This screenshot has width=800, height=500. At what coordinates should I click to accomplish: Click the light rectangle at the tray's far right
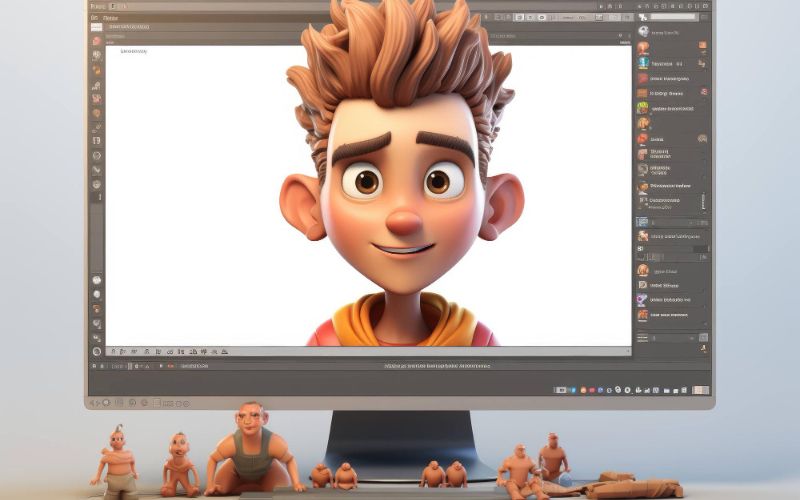point(701,390)
